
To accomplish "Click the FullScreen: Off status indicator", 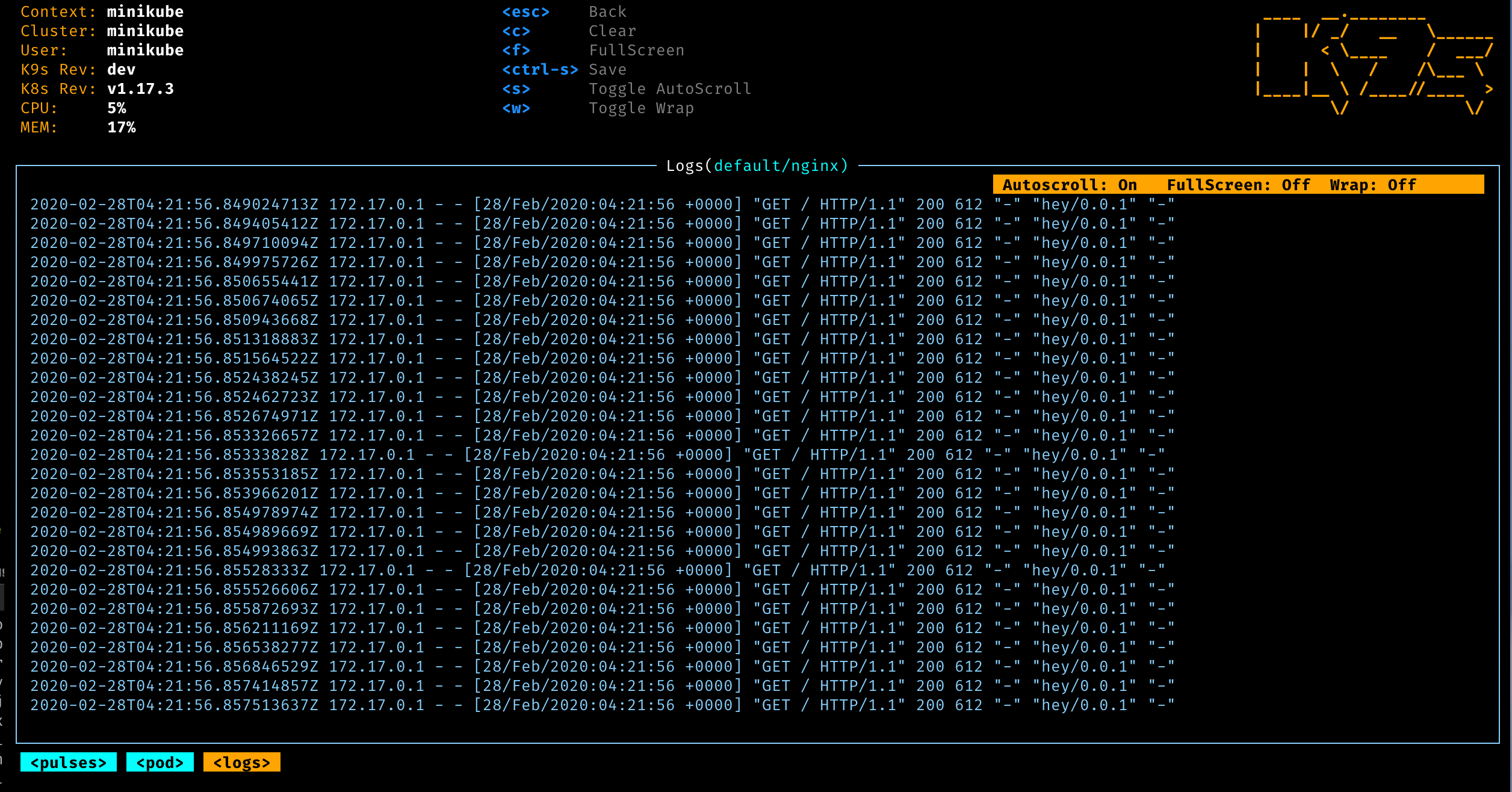I will coord(1238,185).
